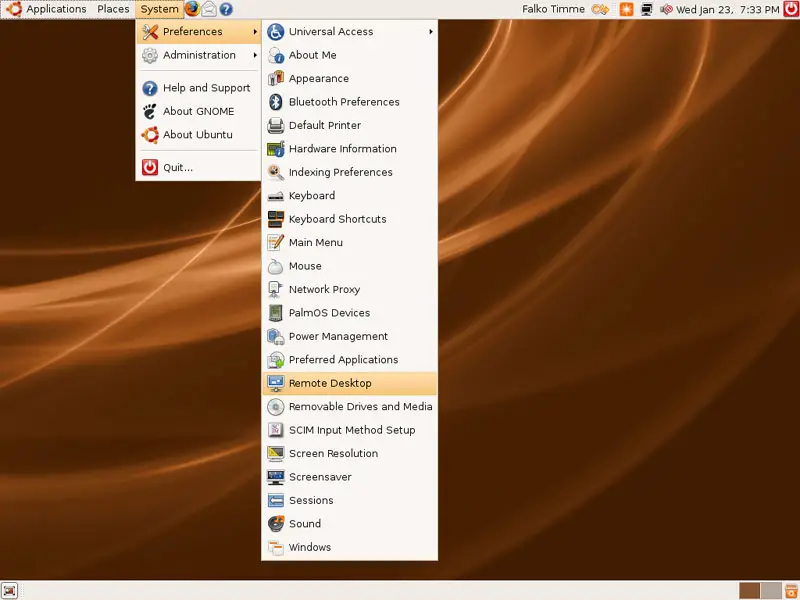This screenshot has width=800, height=600.
Task: Collapse the Preferences submenu arrow
Action: click(x=255, y=32)
